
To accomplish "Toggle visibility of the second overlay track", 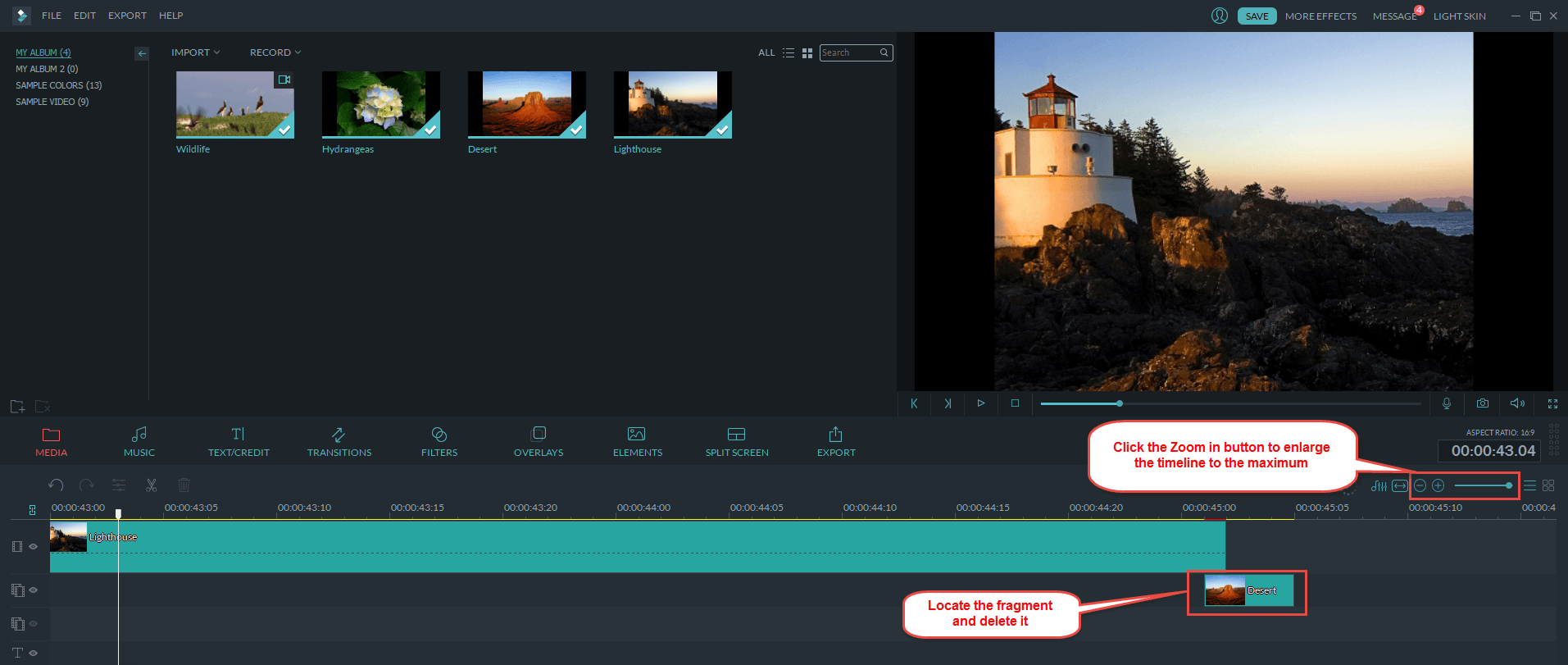I will pyautogui.click(x=34, y=624).
